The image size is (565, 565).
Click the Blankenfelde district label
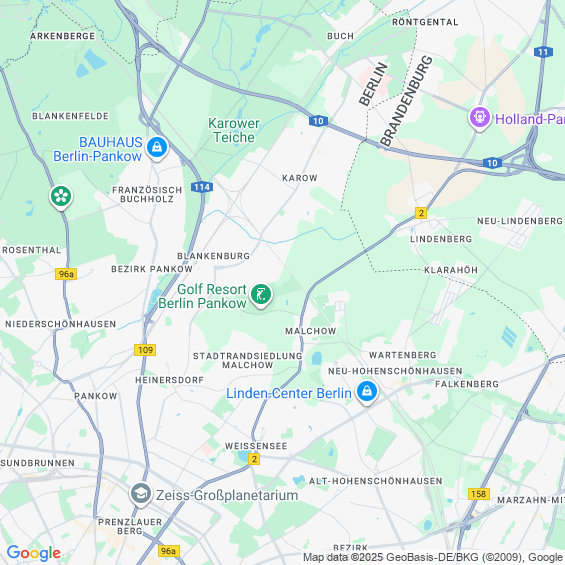click(71, 116)
